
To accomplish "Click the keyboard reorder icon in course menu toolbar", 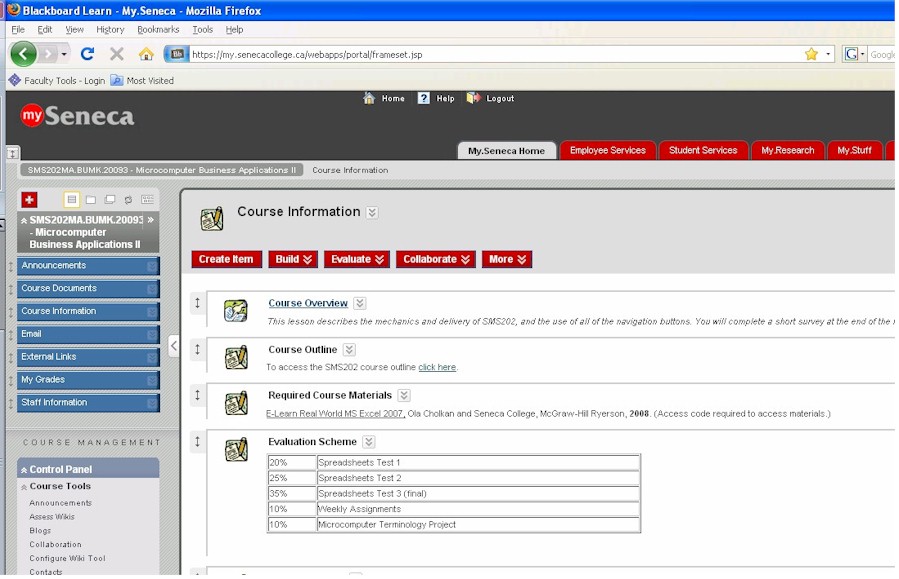I will point(147,199).
